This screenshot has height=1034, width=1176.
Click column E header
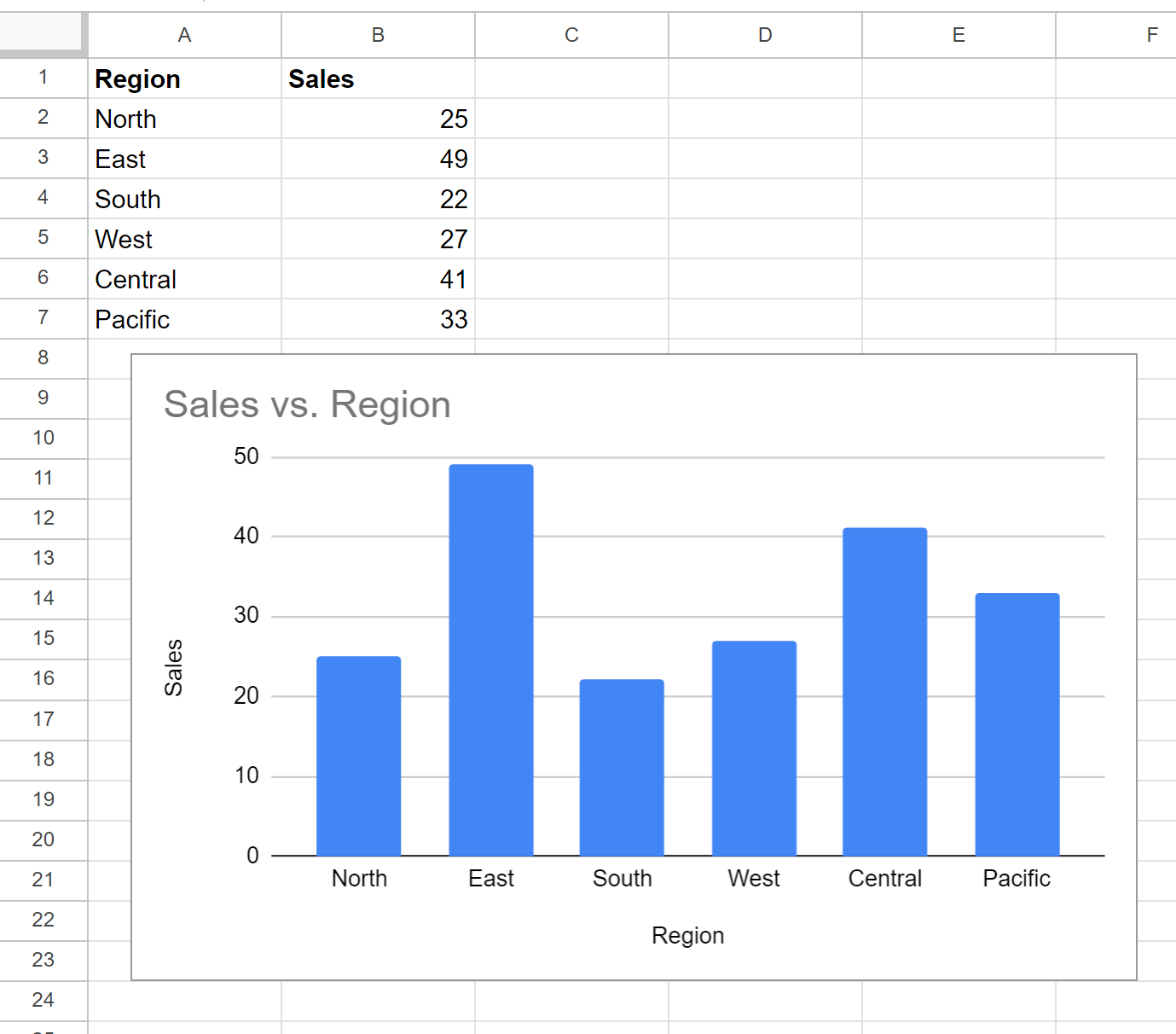pyautogui.click(x=958, y=35)
